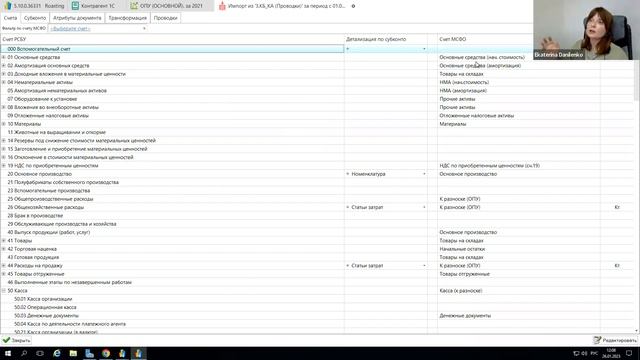The height and width of the screenshot is (360, 640).
Task: Expand account 03 Доходные вложения
Action: tap(4, 74)
